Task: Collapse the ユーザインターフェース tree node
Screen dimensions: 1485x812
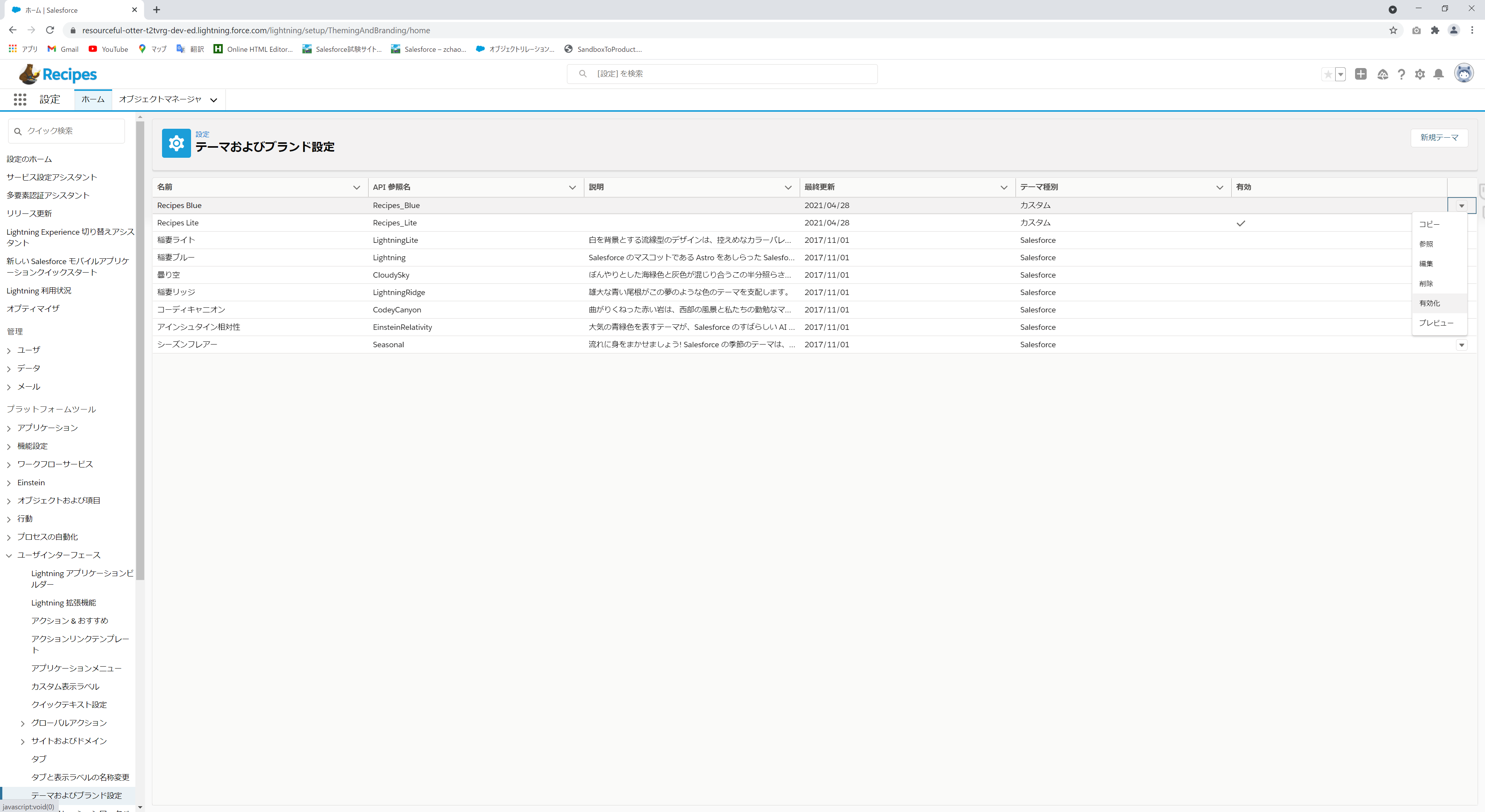Action: click(9, 556)
